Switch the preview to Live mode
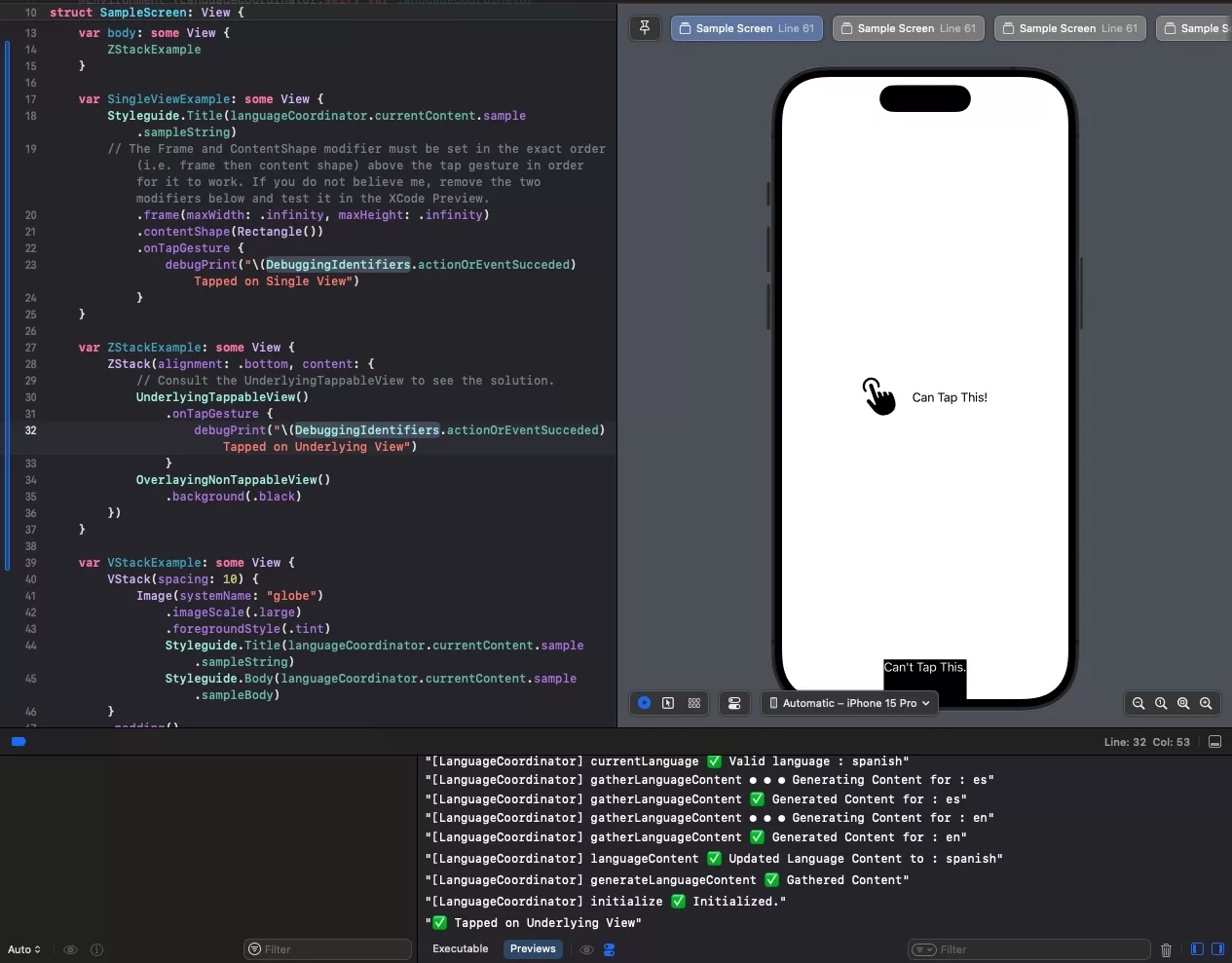This screenshot has width=1232, height=963. [645, 703]
